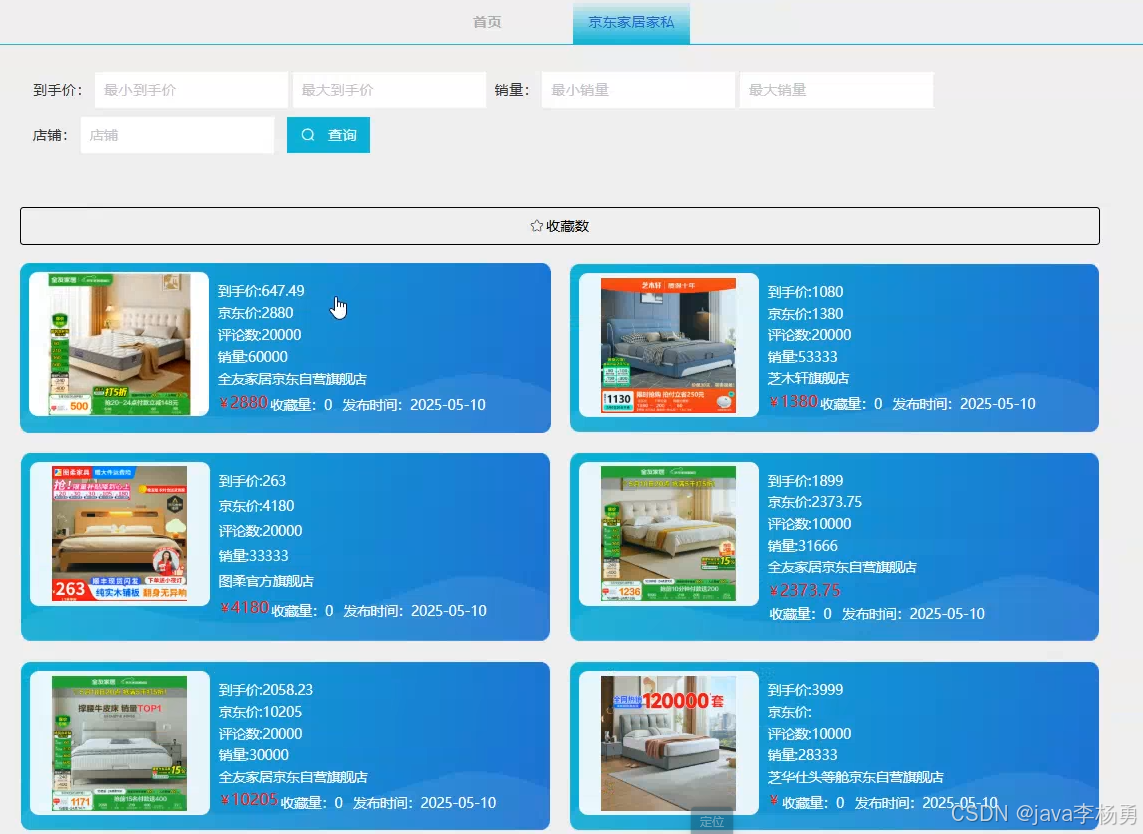Open wooden bed thumbnail from 图柔官方旗舰店

(x=120, y=534)
